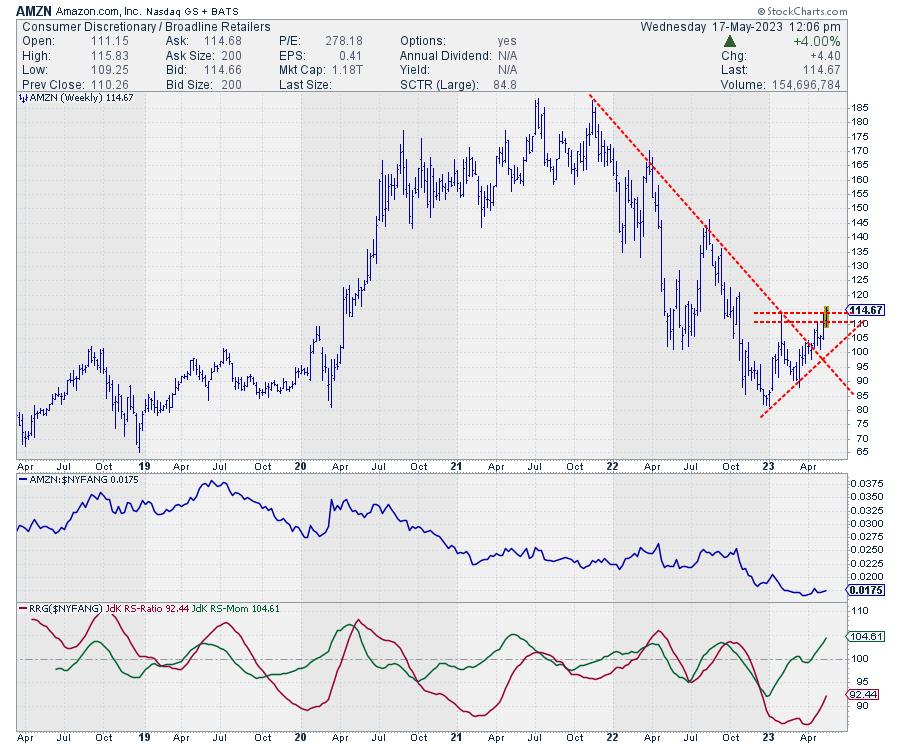Click the 92.44 RS-Ratio value tag
The height and width of the screenshot is (746, 900).
[865, 692]
